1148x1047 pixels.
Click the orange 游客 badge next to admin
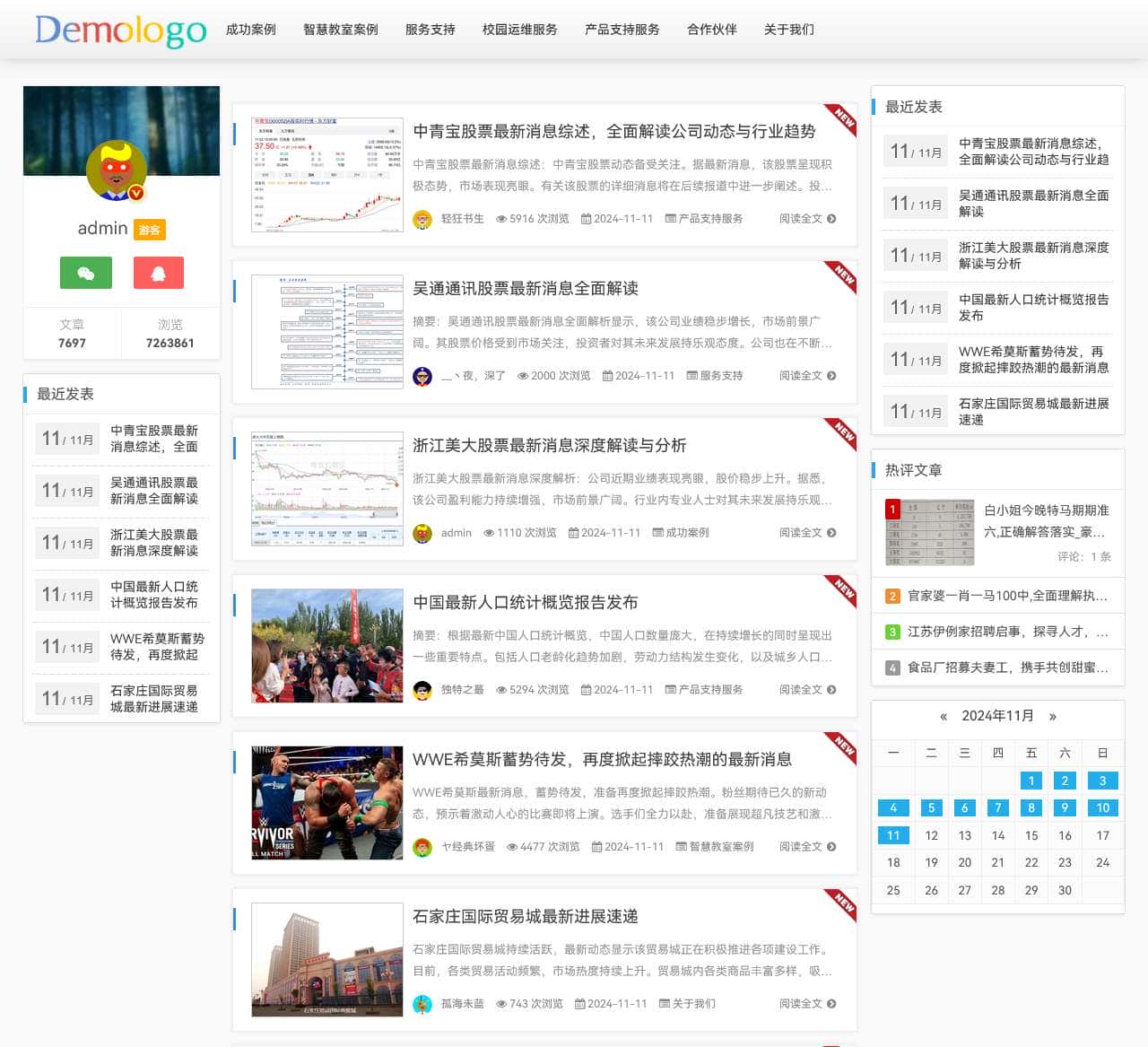click(x=149, y=230)
